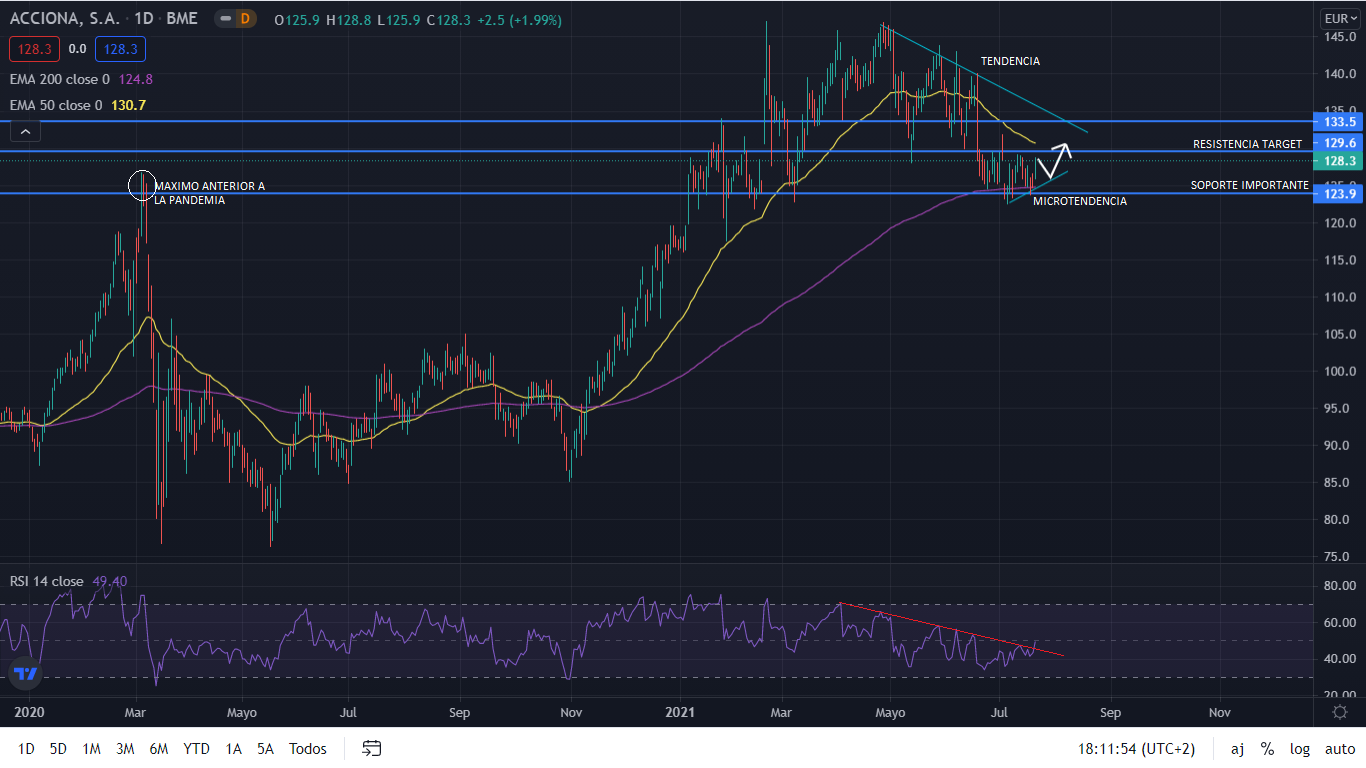Toggle the auto scale option
Image resolution: width=1366 pixels, height=768 pixels.
point(1339,749)
